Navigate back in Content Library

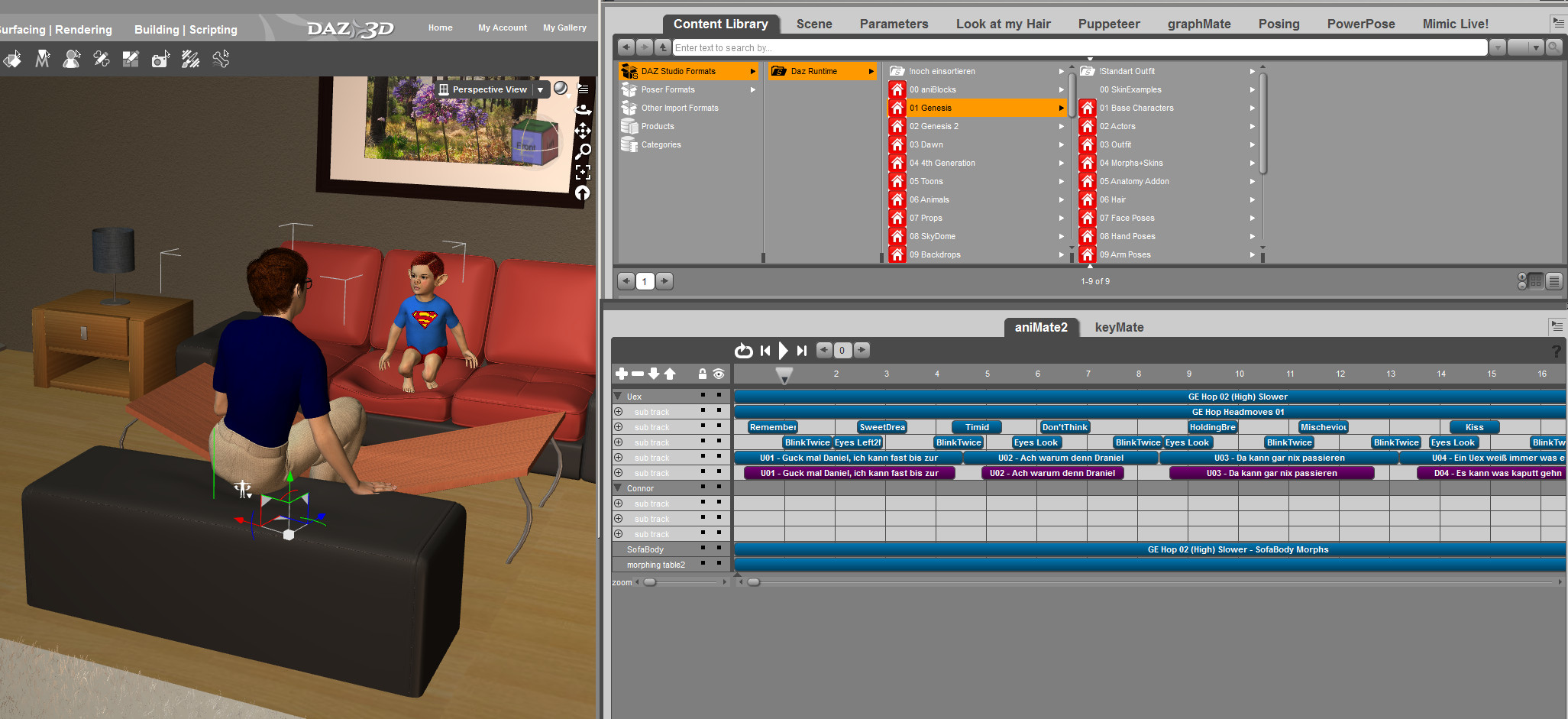[626, 47]
